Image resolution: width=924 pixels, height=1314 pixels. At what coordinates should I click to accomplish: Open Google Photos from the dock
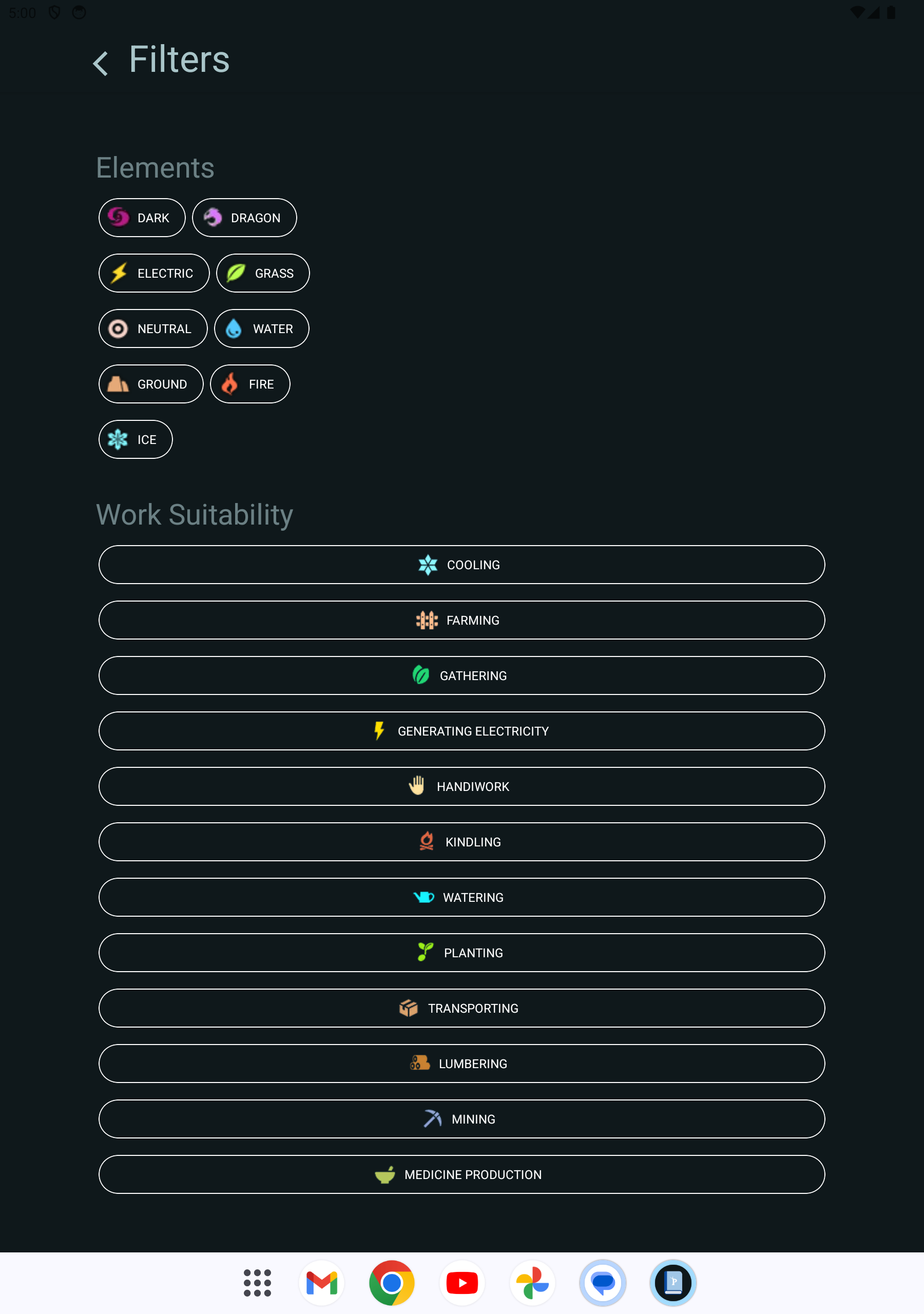coord(532,1283)
